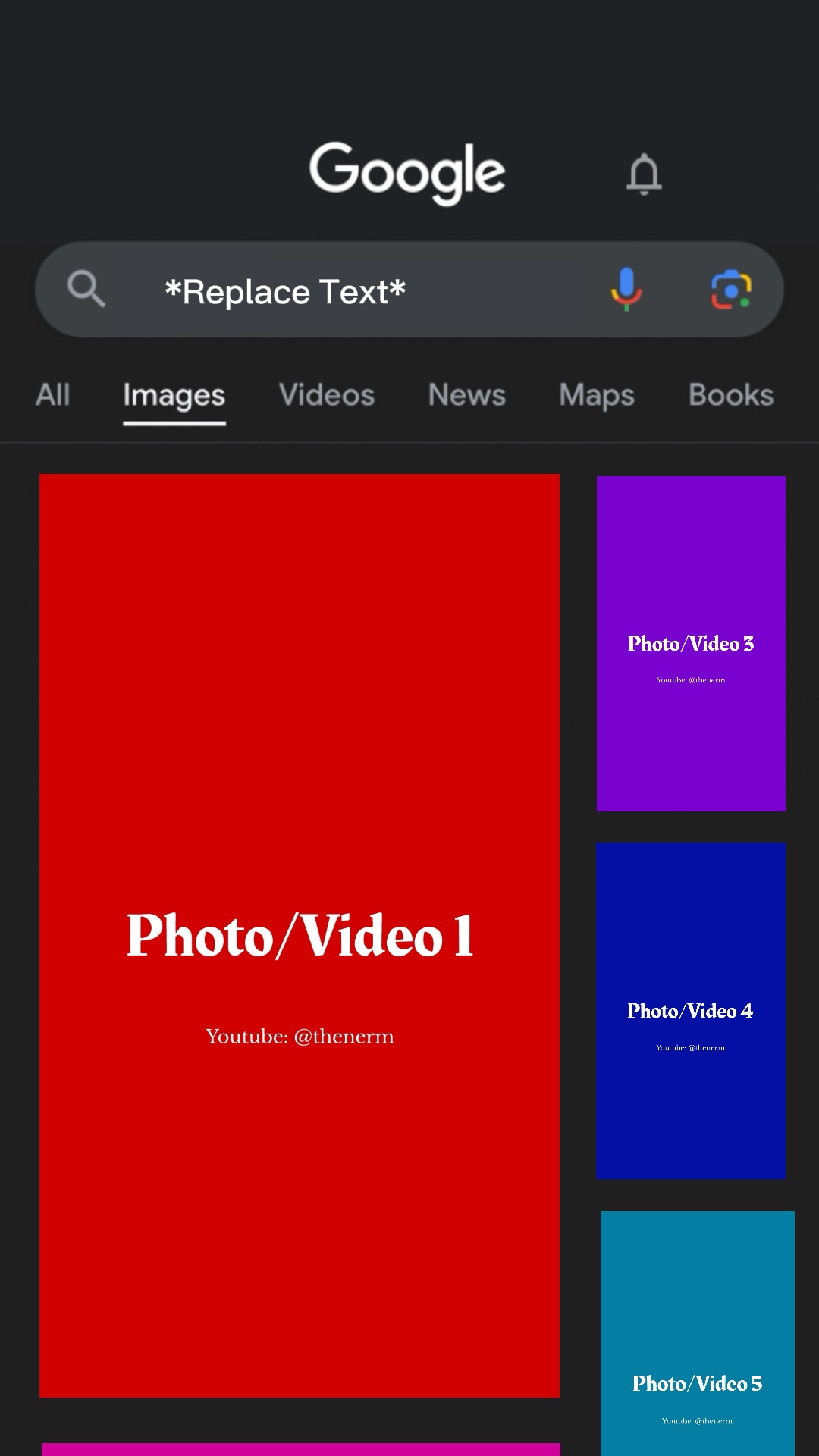Start voice search with the microphone
This screenshot has height=1456, width=819.
pos(626,289)
